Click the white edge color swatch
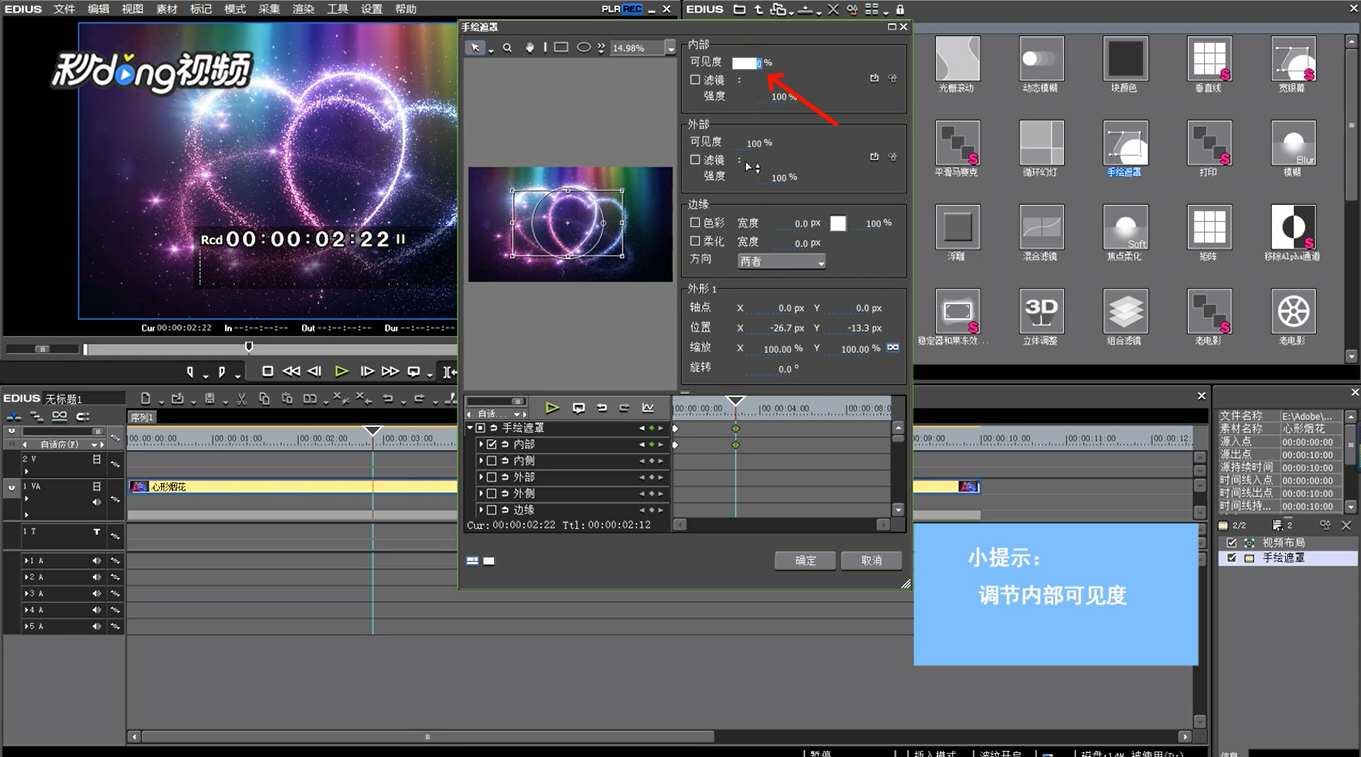Viewport: 1361px width, 757px height. [838, 223]
